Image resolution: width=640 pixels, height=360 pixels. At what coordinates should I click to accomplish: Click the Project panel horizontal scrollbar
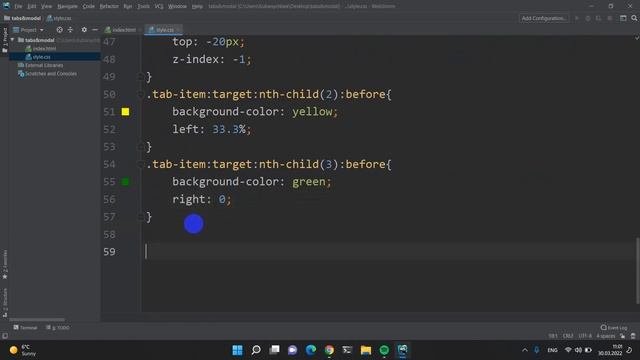point(37,320)
